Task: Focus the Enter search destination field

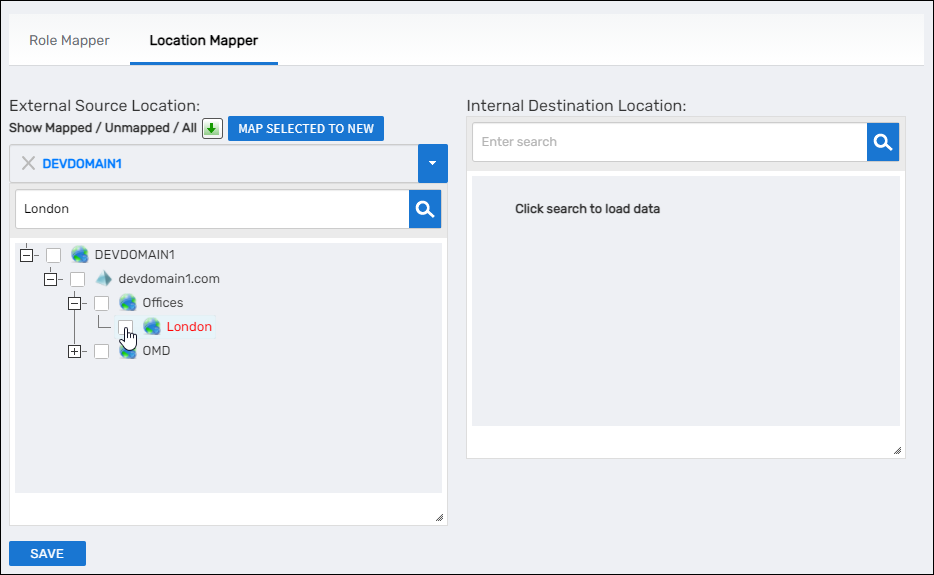Action: click(669, 142)
